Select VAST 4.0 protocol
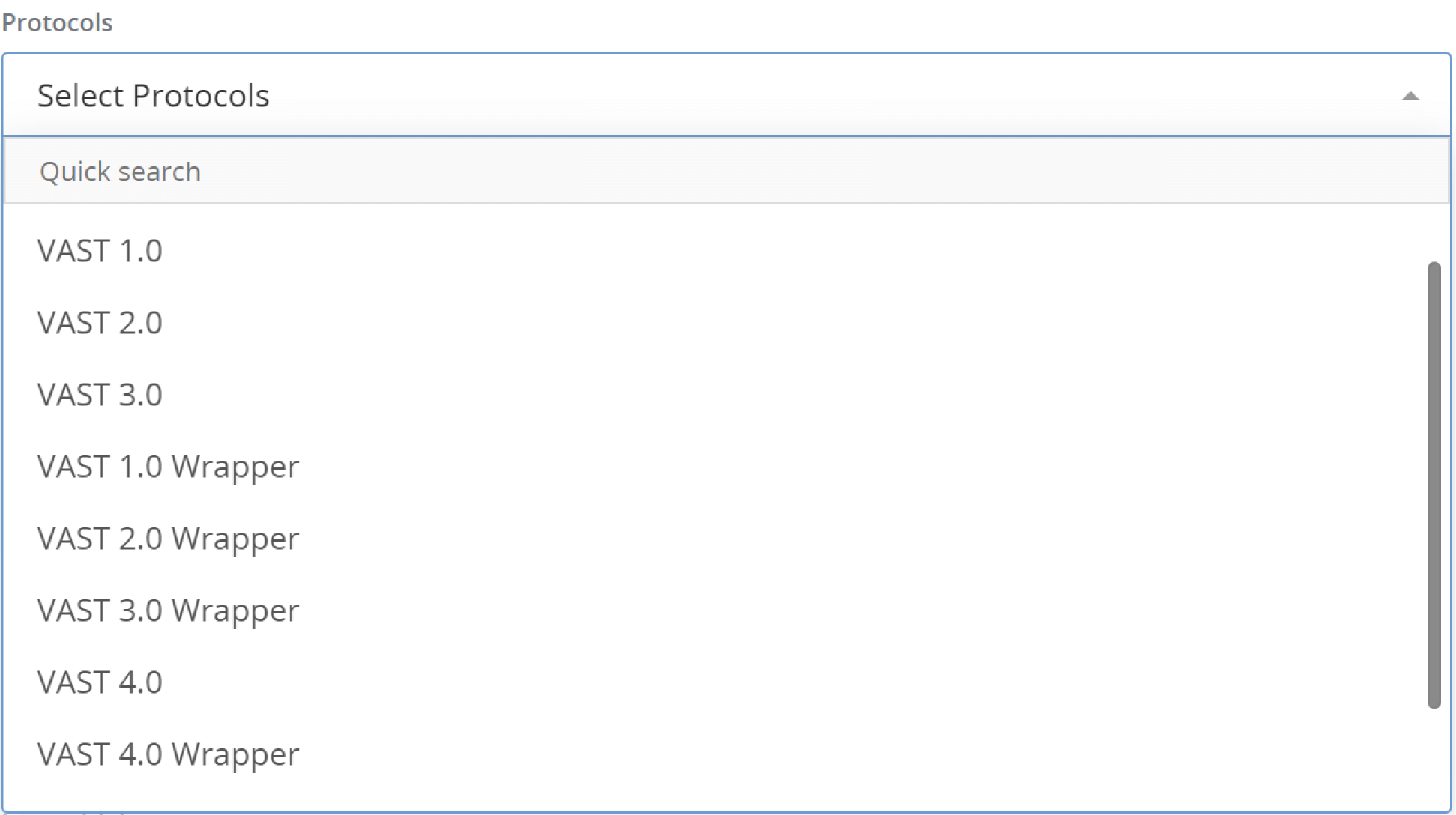1456x815 pixels. point(100,682)
